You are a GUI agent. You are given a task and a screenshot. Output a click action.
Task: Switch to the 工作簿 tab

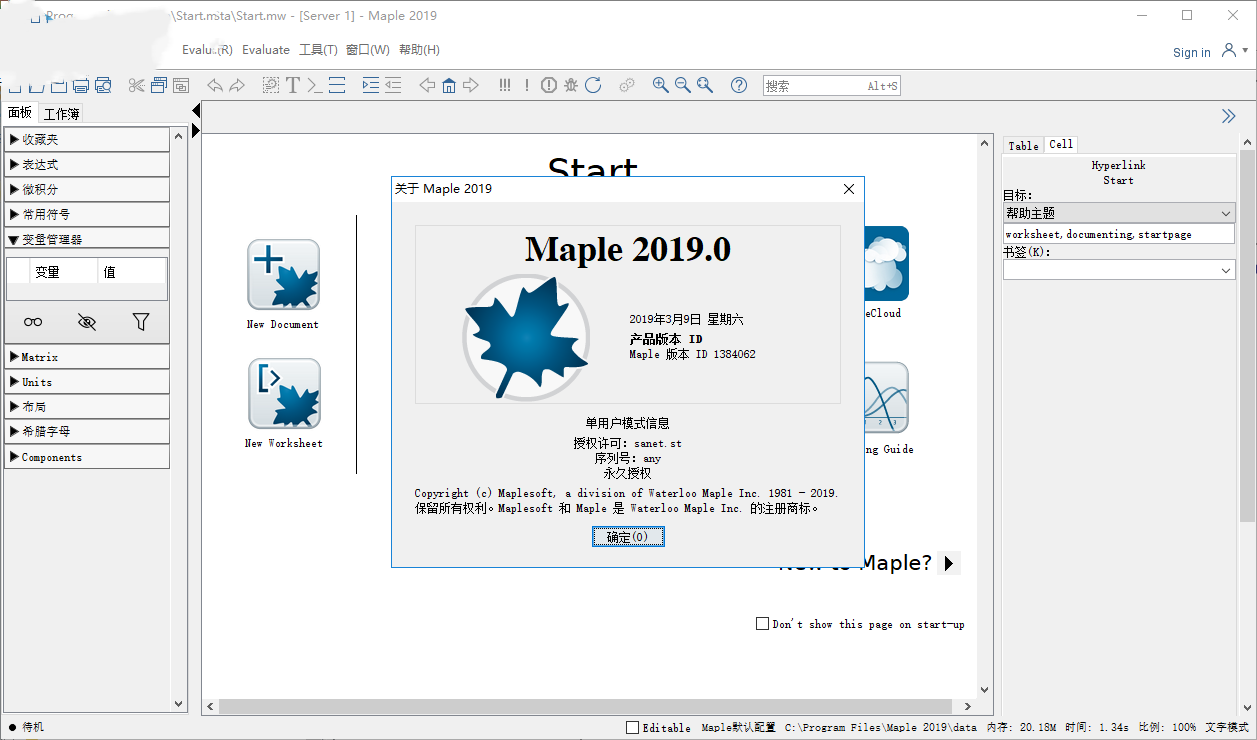(62, 114)
